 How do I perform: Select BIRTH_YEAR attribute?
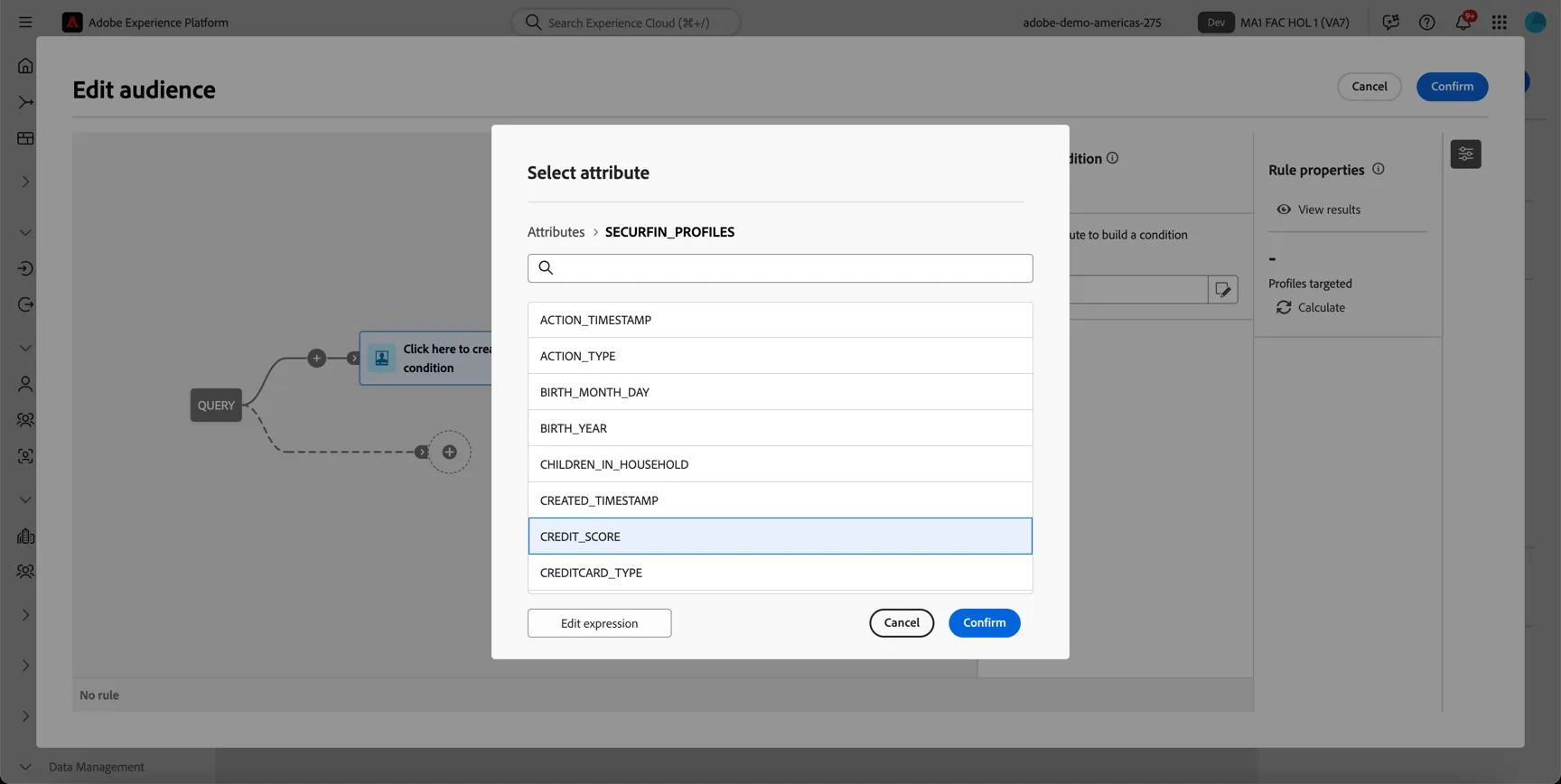780,428
